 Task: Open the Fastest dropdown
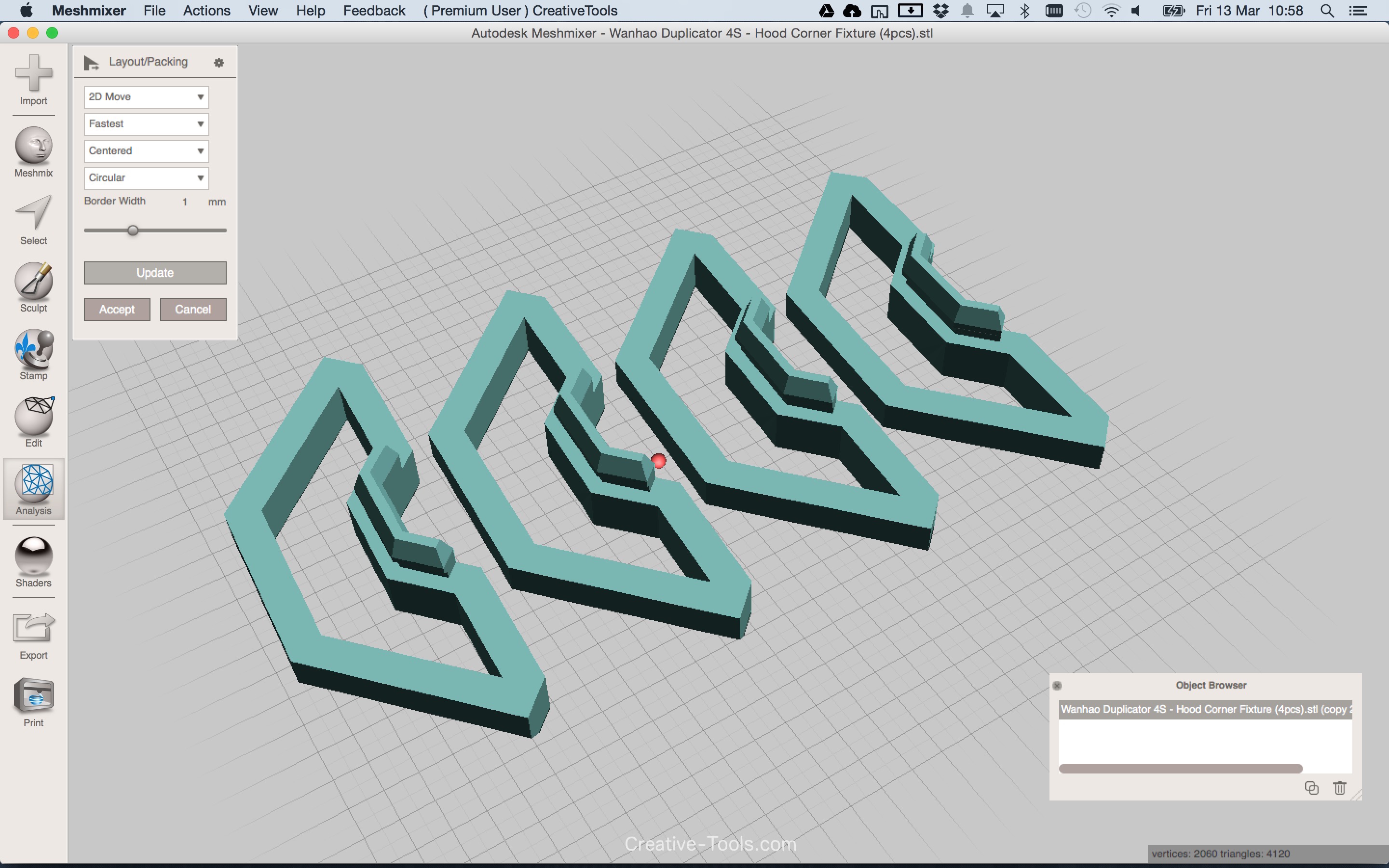click(x=146, y=124)
